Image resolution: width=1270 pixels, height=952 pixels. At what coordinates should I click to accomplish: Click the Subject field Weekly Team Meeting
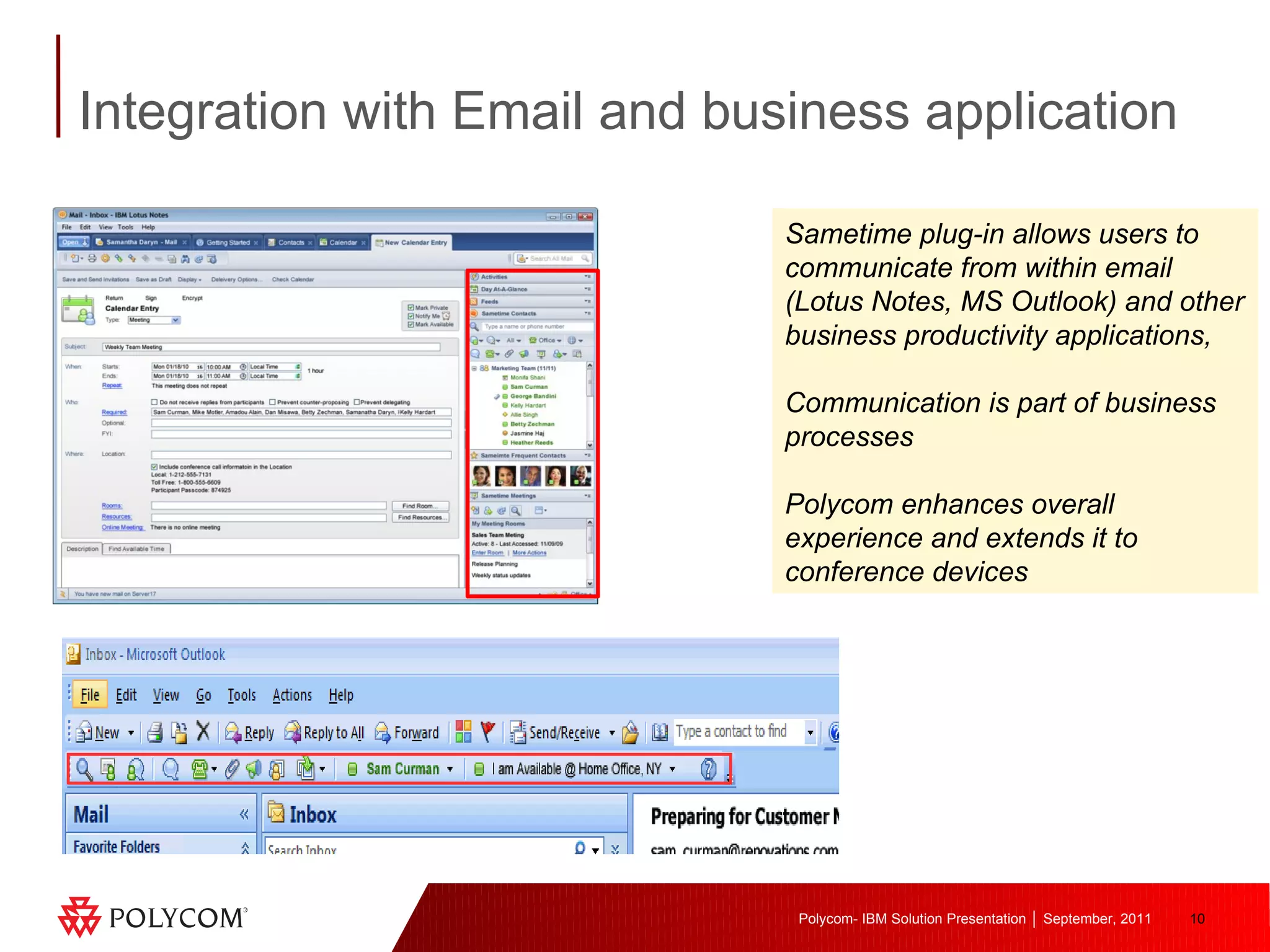(x=271, y=347)
